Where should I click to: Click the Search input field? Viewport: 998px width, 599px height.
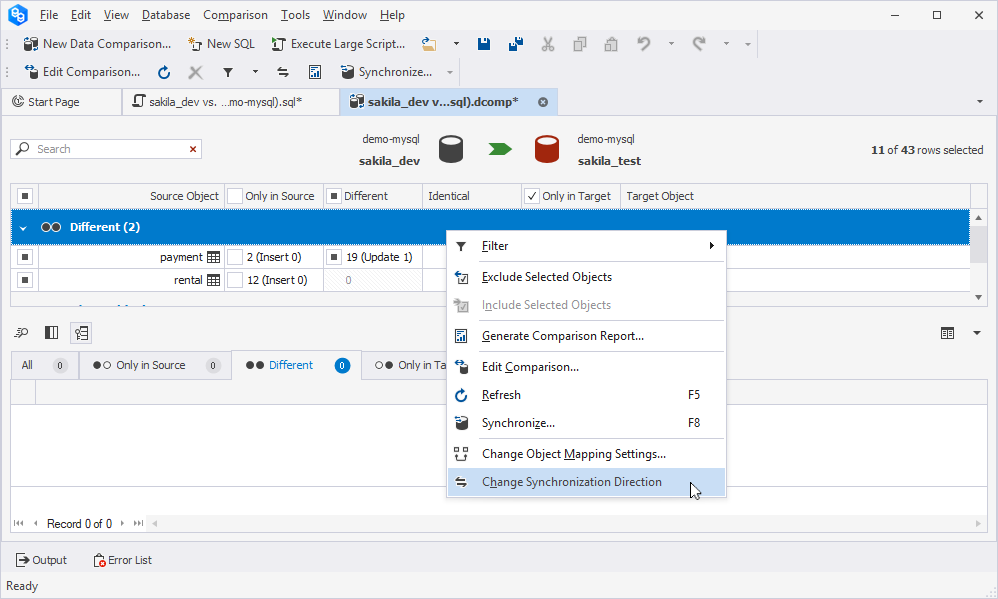coord(108,149)
